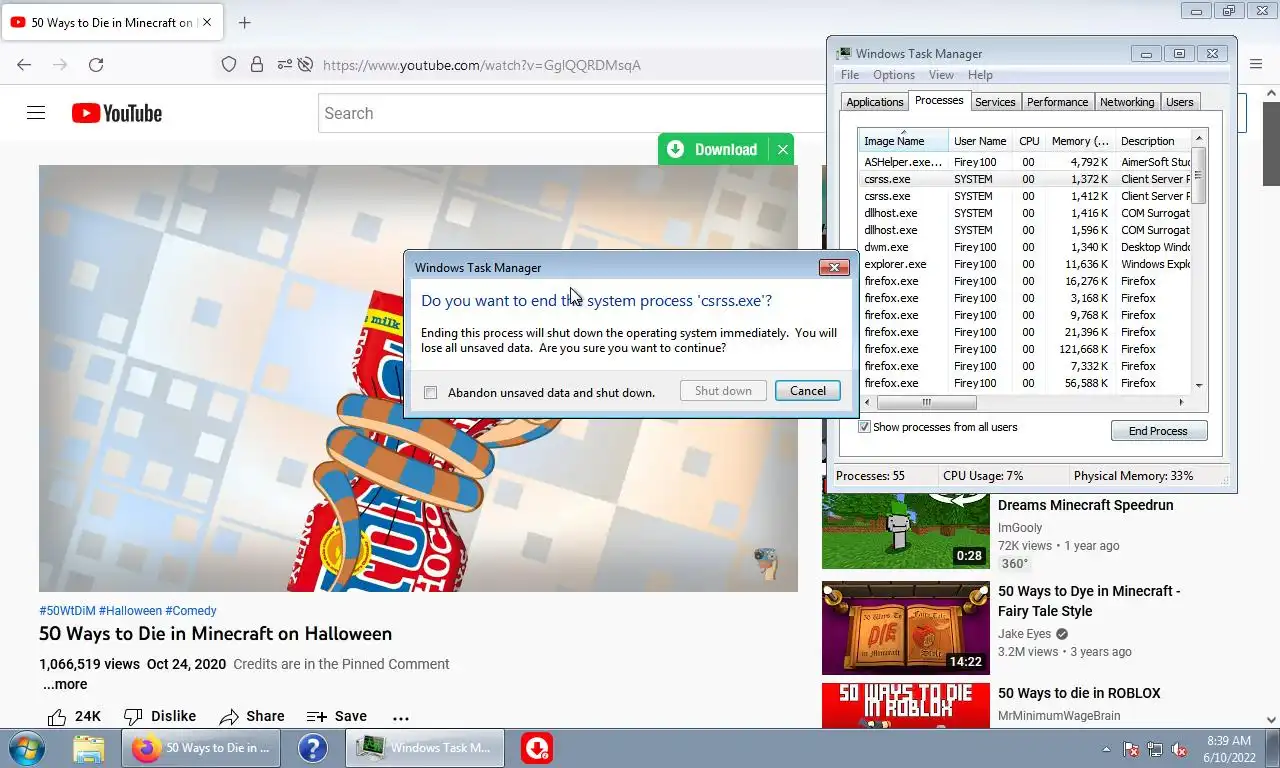This screenshot has height=768, width=1280.
Task: Open the Options menu in Task Manager
Action: point(894,75)
